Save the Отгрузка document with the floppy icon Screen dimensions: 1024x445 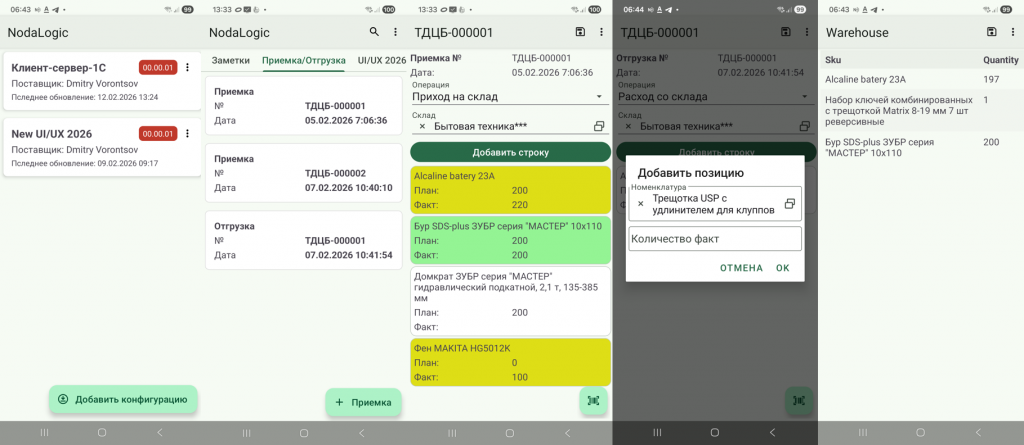click(786, 32)
